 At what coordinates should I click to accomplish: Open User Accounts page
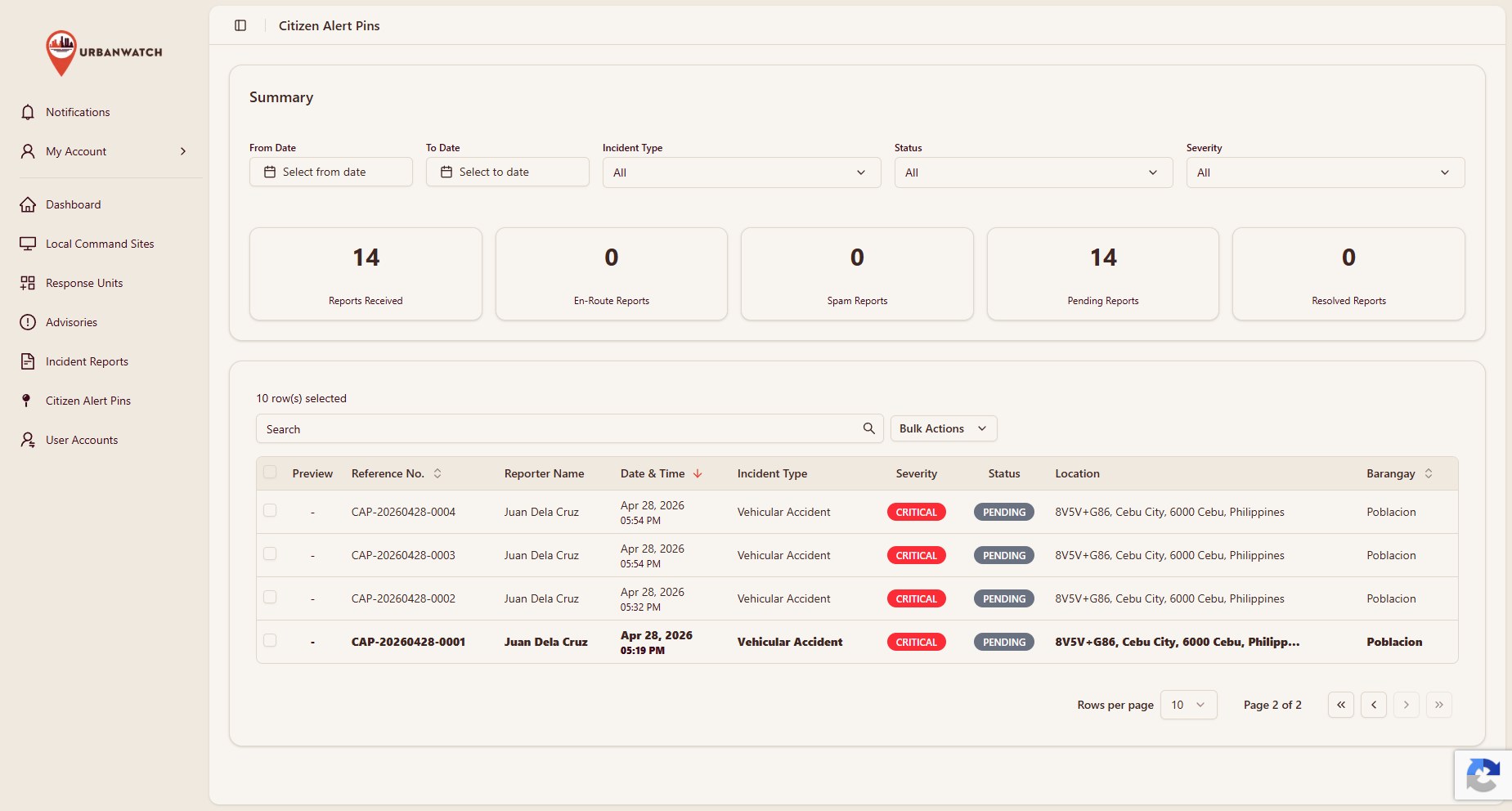click(x=82, y=440)
